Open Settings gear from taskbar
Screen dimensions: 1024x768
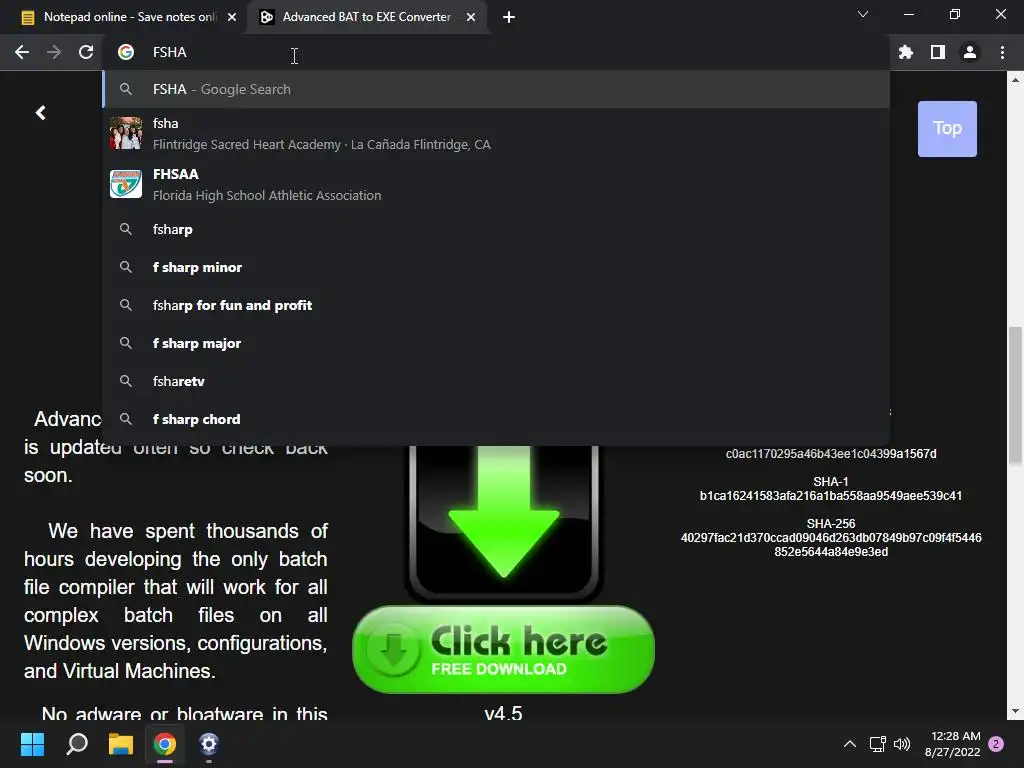208,744
